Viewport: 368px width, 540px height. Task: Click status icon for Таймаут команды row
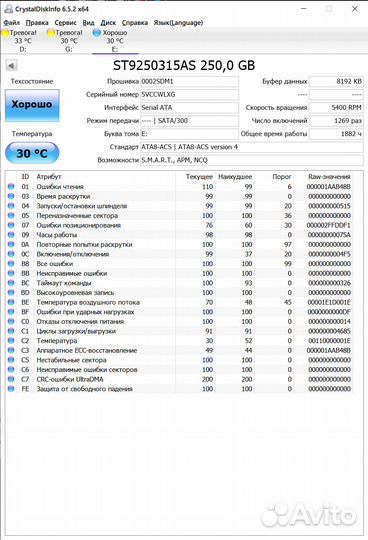(11, 283)
